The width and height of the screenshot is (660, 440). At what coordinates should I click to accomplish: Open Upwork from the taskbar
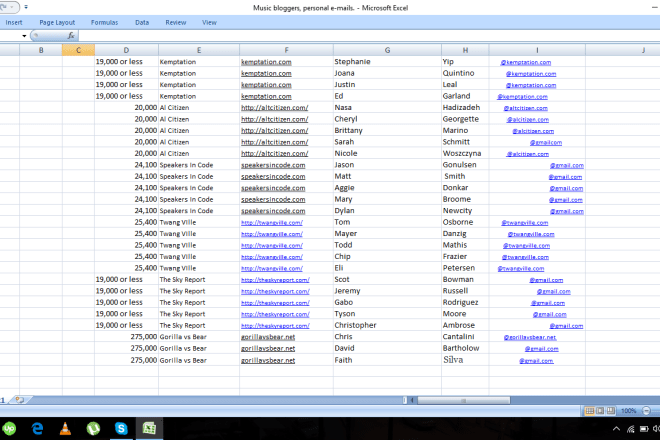tap(9, 429)
